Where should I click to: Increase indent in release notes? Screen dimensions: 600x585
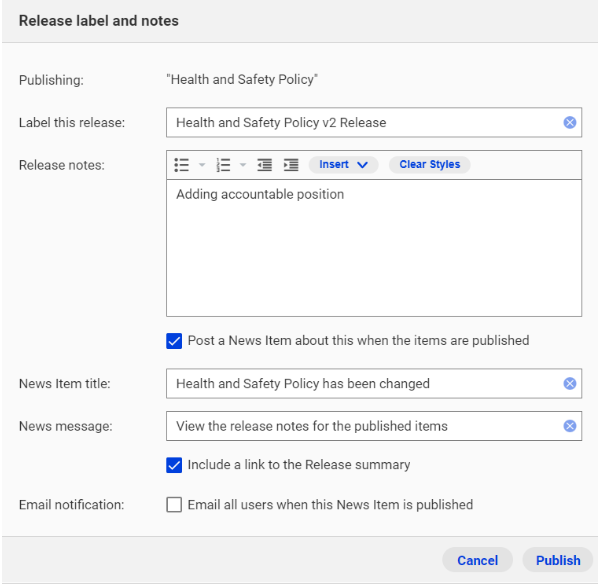point(291,165)
